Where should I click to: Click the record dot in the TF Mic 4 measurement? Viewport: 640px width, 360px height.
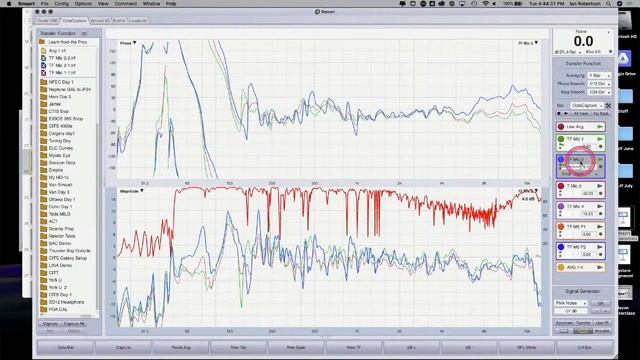600,214
